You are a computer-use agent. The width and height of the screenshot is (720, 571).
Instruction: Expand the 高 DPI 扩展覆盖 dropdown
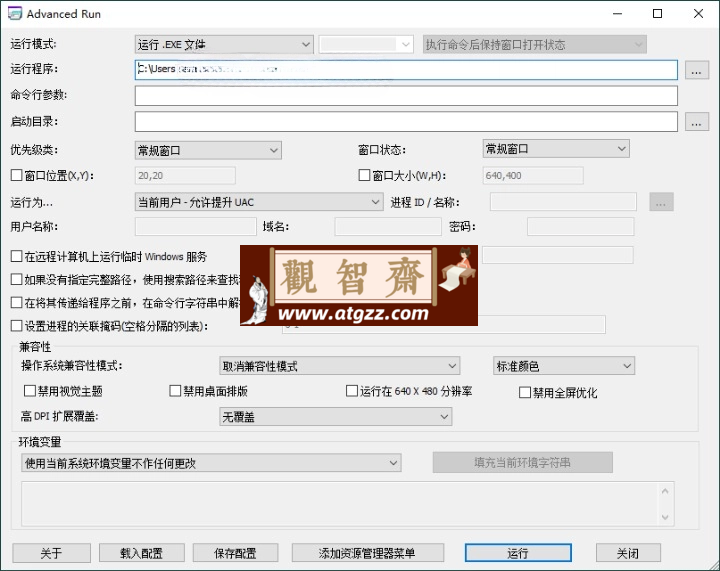click(336, 417)
